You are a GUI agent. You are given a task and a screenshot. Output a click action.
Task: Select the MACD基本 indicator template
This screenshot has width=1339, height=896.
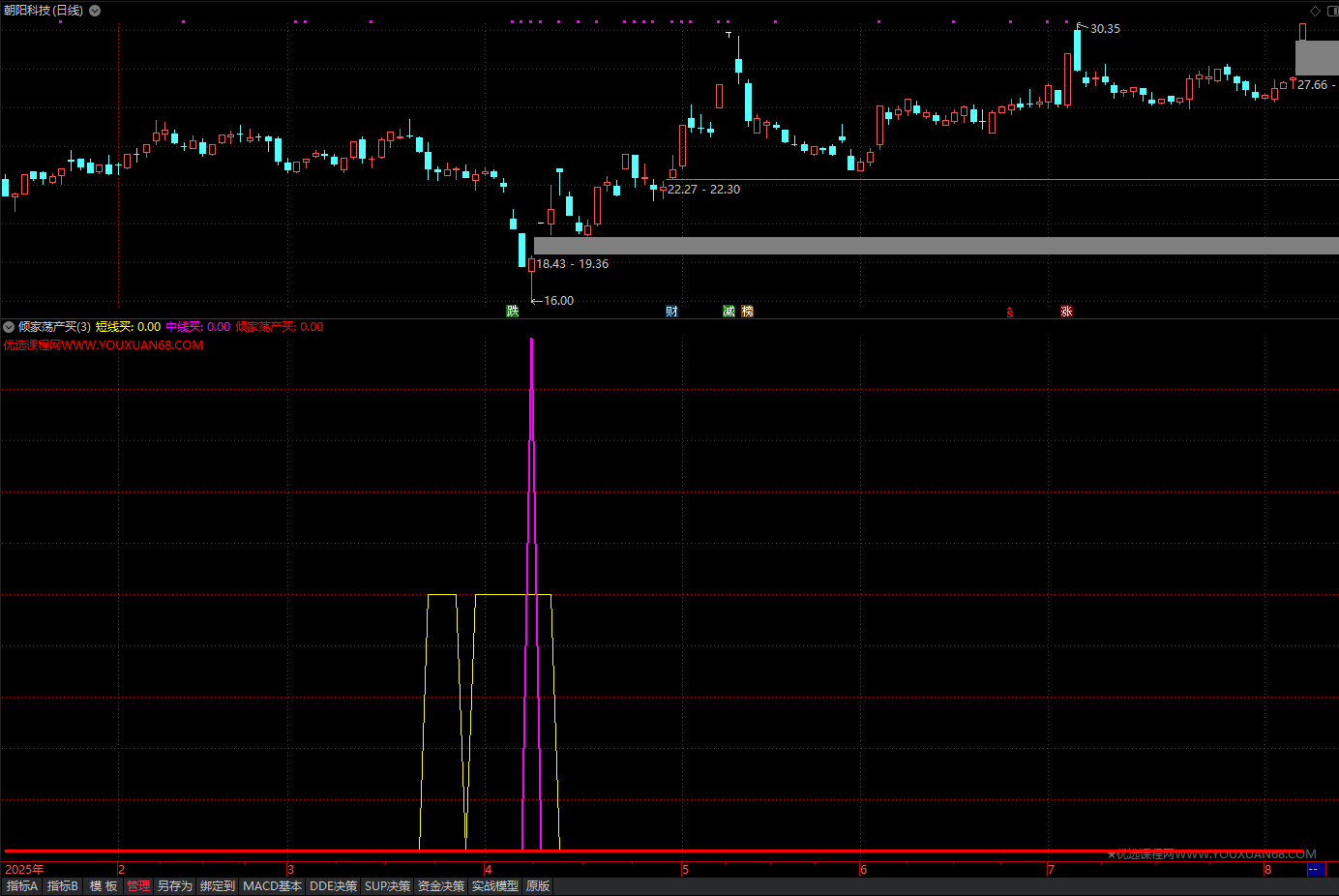tap(272, 886)
